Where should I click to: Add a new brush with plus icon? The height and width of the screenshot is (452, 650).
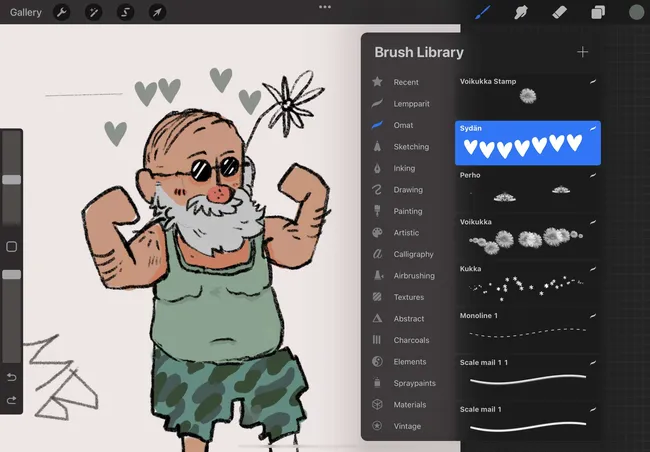(582, 52)
